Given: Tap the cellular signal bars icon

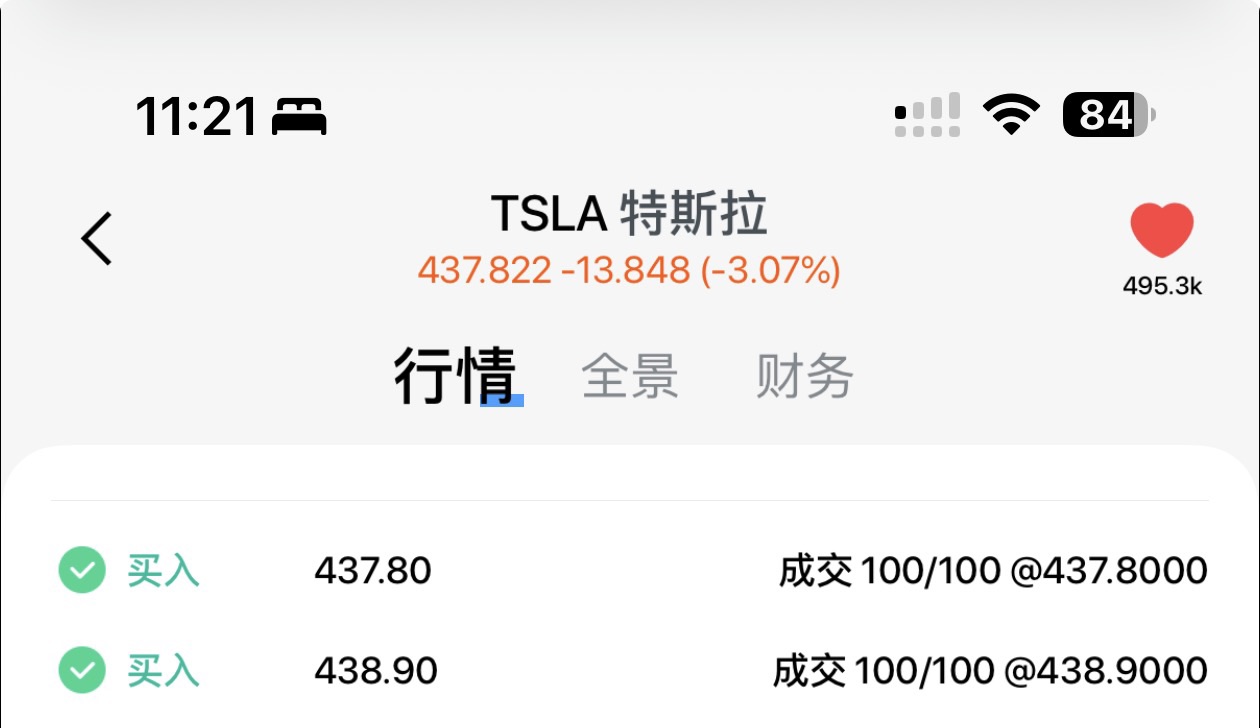Looking at the screenshot, I should pos(927,115).
